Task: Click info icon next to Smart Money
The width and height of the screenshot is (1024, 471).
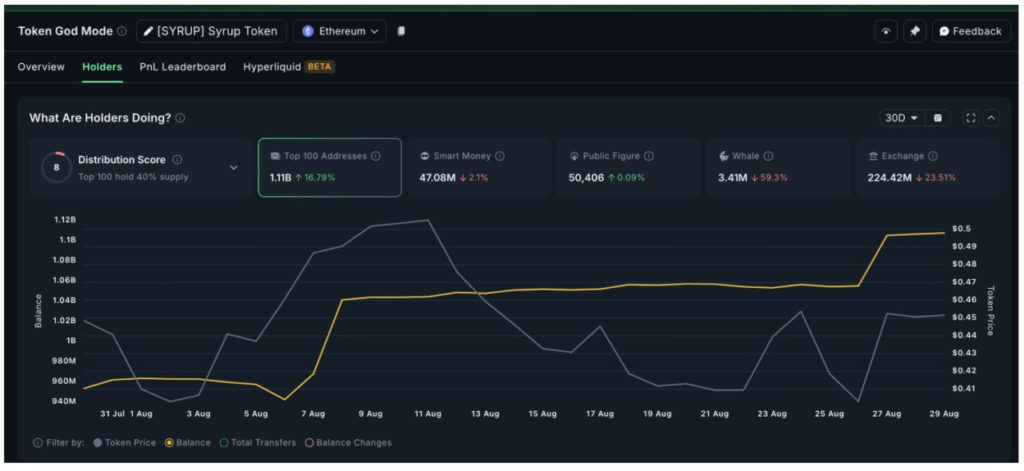Action: [x=500, y=156]
